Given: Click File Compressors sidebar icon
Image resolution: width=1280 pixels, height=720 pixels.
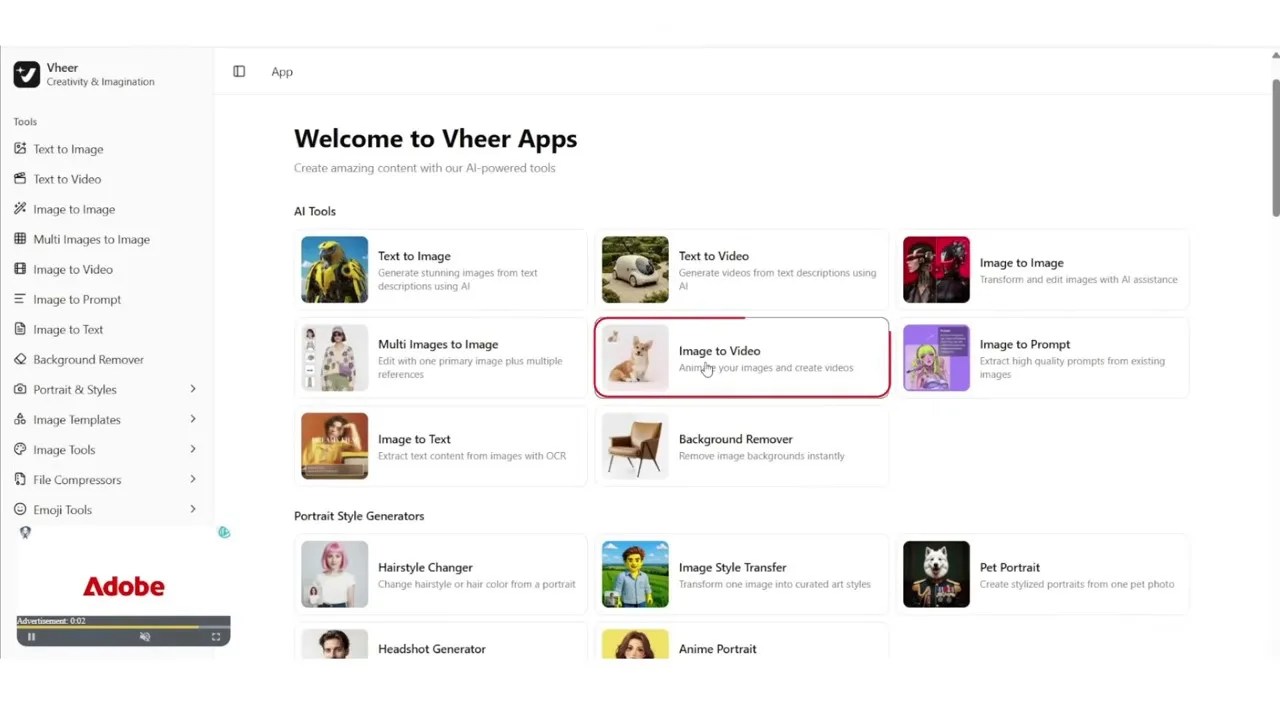Looking at the screenshot, I should point(20,479).
